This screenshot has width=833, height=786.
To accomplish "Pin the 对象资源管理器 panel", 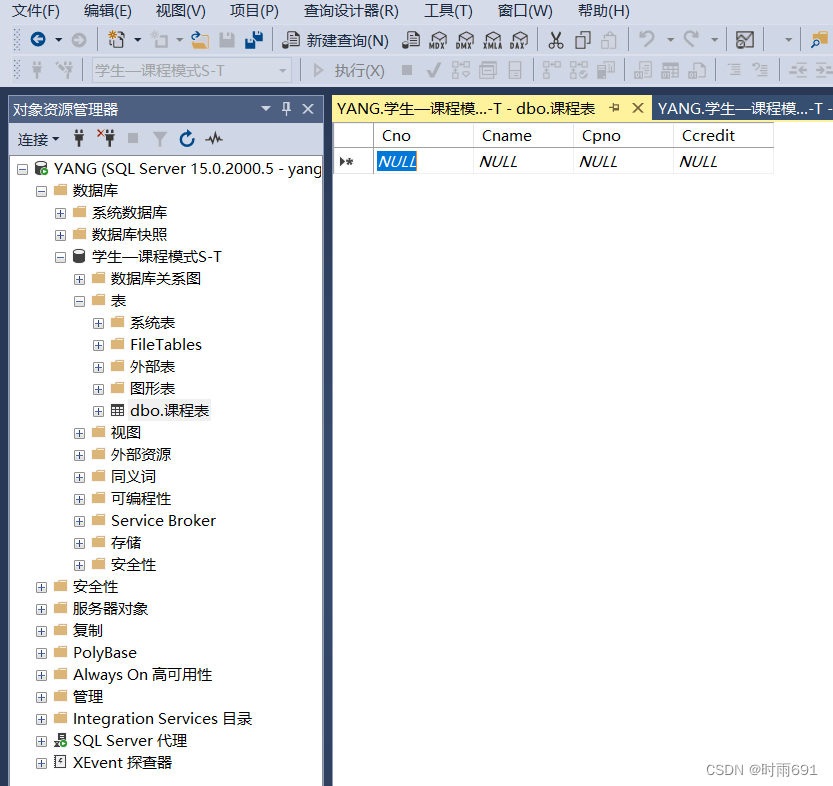I will 286,109.
